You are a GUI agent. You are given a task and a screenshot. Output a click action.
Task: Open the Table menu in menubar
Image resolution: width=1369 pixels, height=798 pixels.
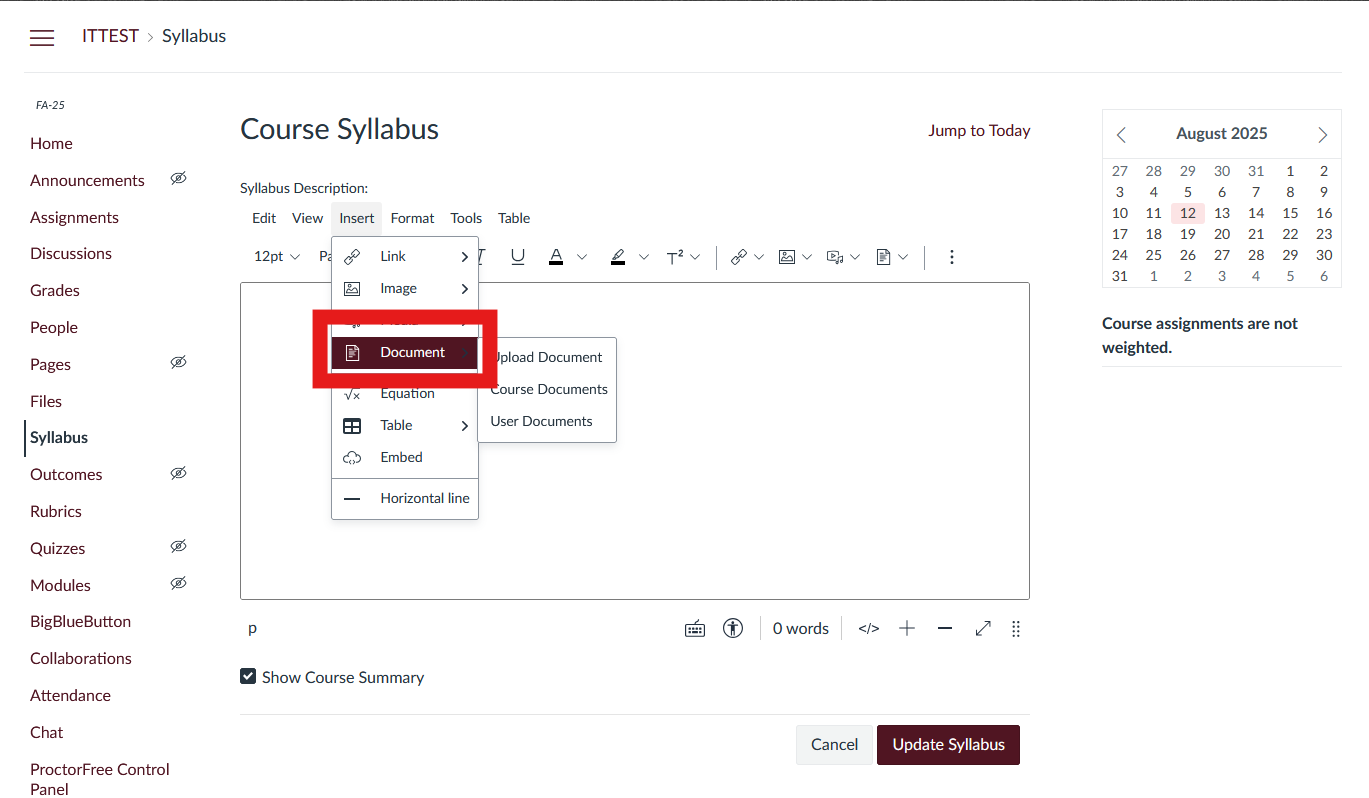[514, 218]
